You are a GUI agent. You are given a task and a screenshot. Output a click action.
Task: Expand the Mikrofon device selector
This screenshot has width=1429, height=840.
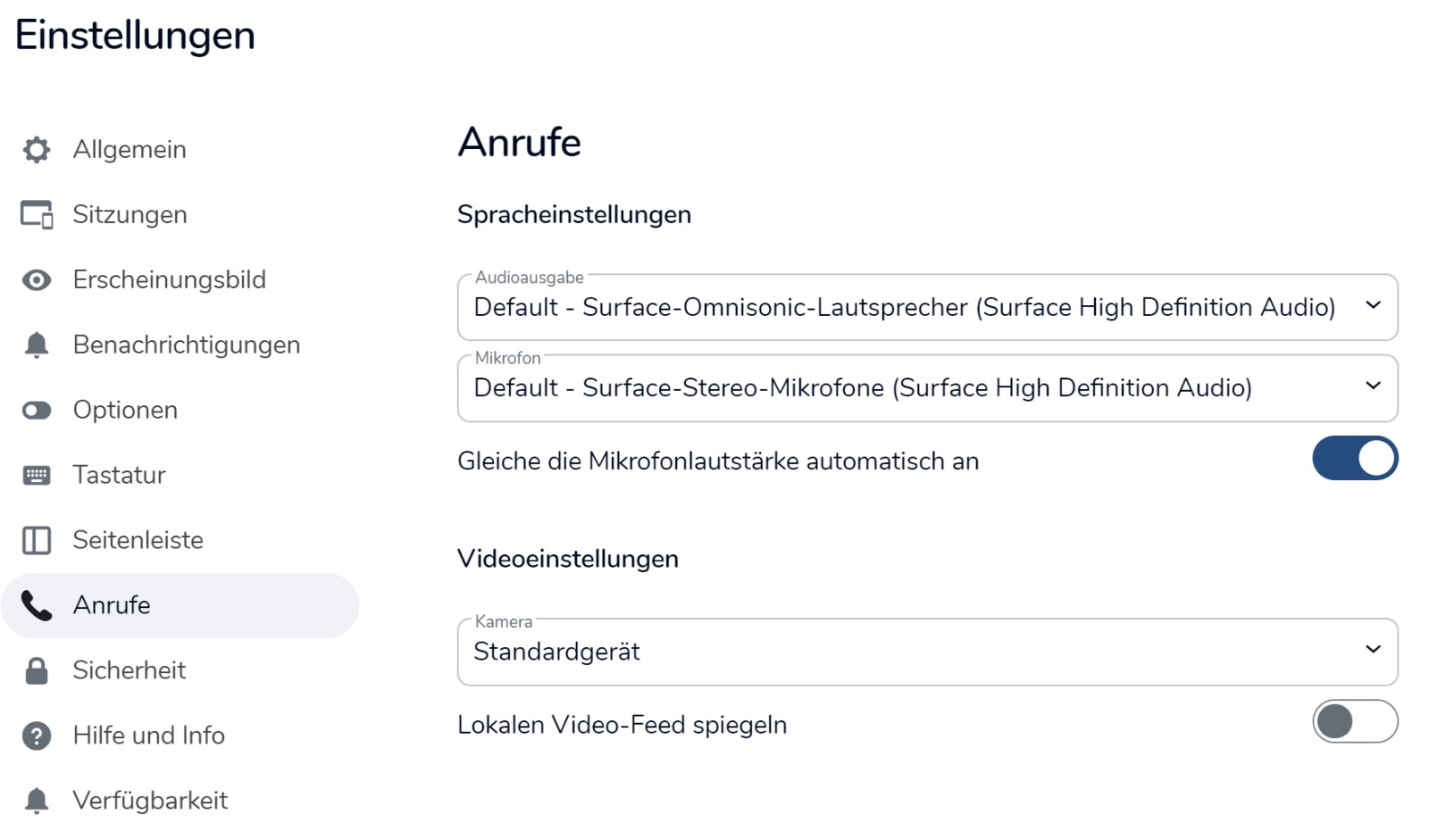(x=926, y=388)
